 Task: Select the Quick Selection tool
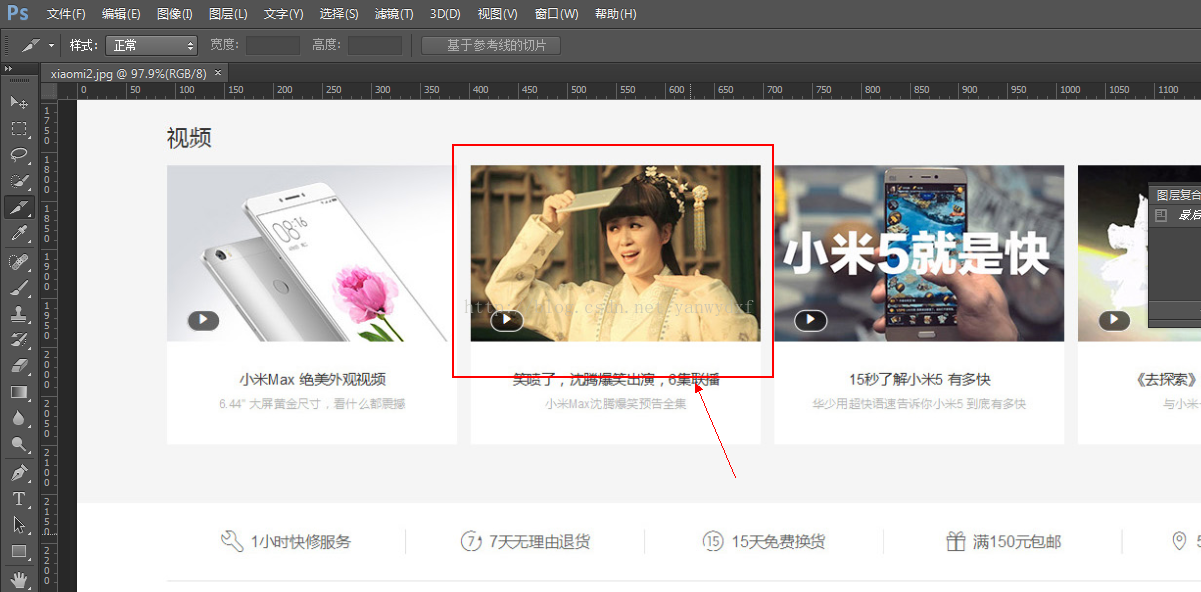(x=19, y=181)
